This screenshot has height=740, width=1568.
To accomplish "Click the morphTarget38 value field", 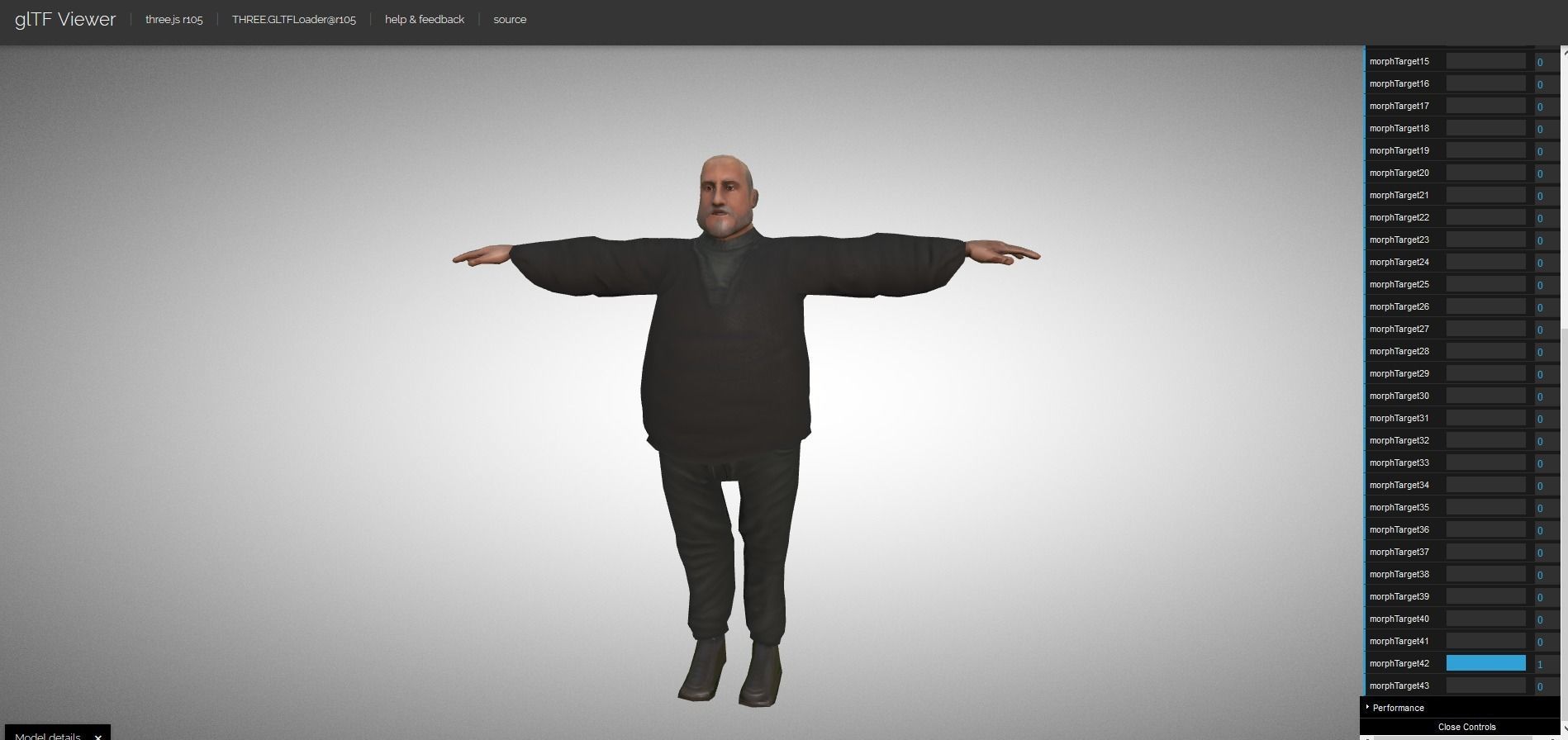I will point(1547,574).
